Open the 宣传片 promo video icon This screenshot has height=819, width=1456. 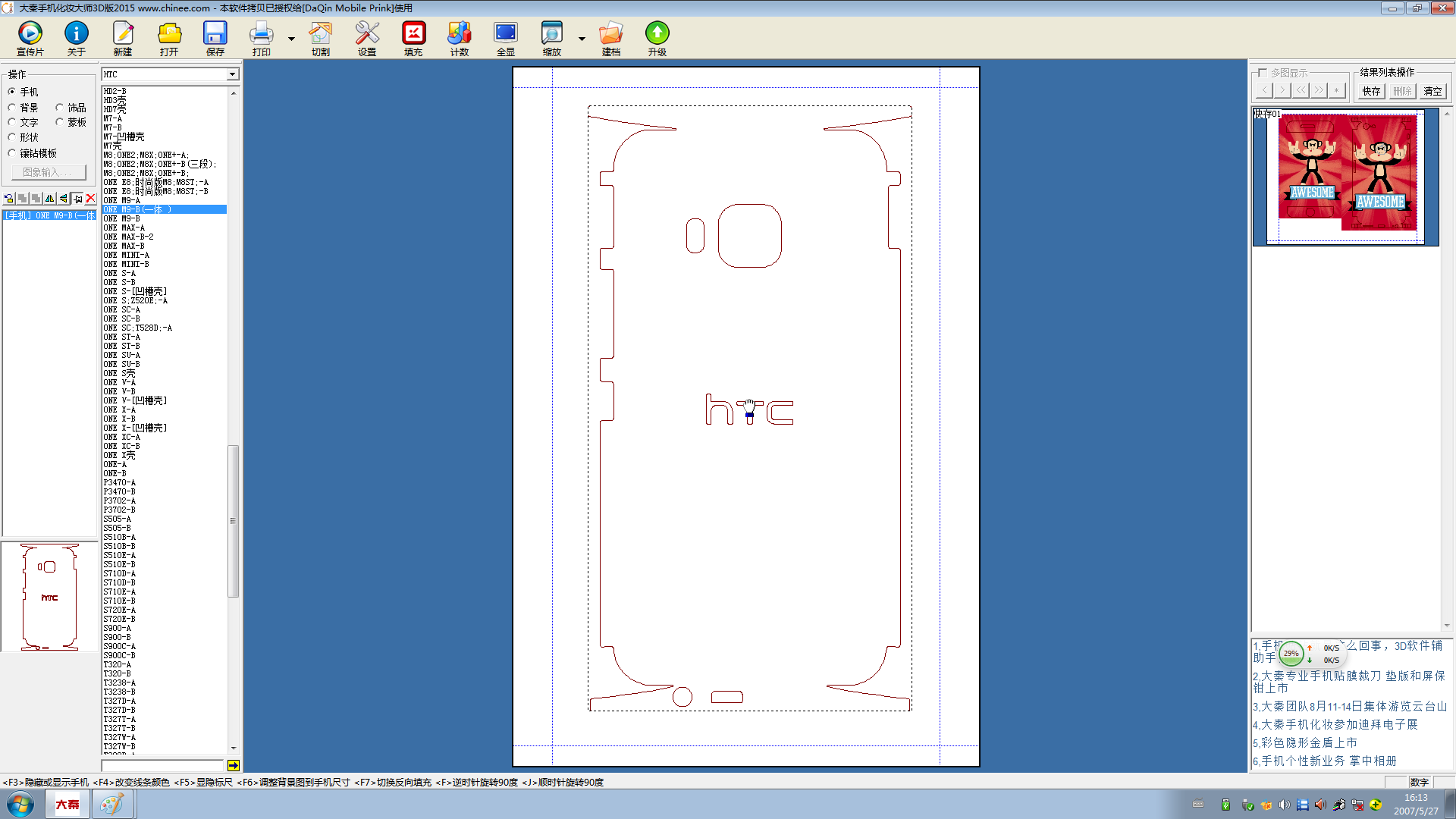[x=30, y=38]
